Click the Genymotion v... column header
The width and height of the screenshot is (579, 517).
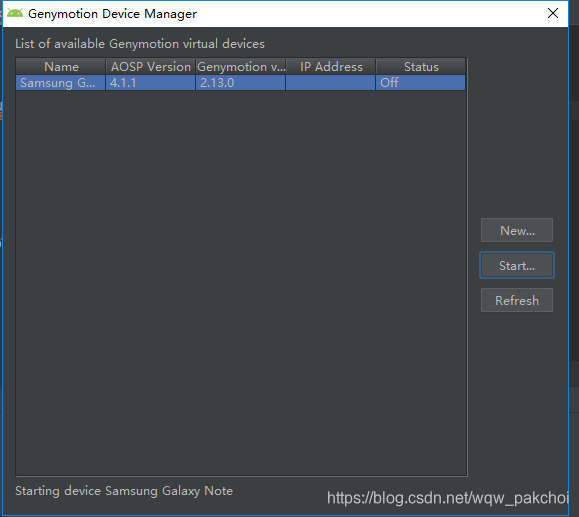(241, 67)
